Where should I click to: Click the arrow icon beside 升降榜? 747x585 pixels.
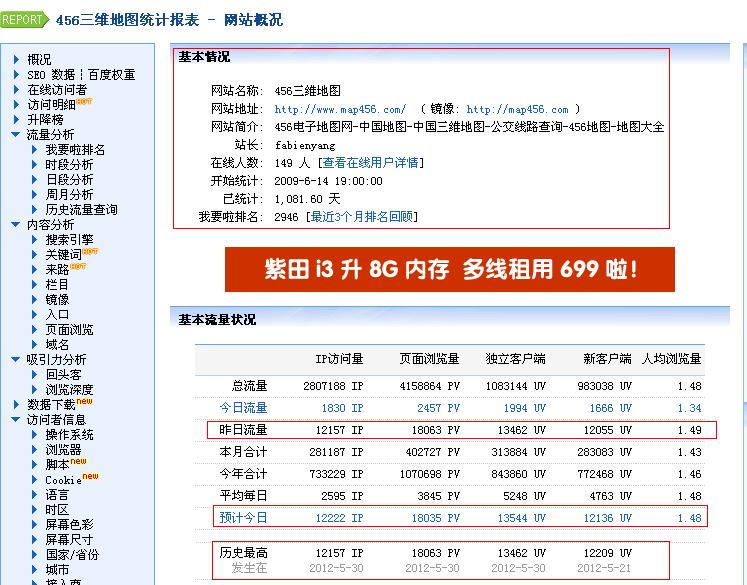point(17,119)
